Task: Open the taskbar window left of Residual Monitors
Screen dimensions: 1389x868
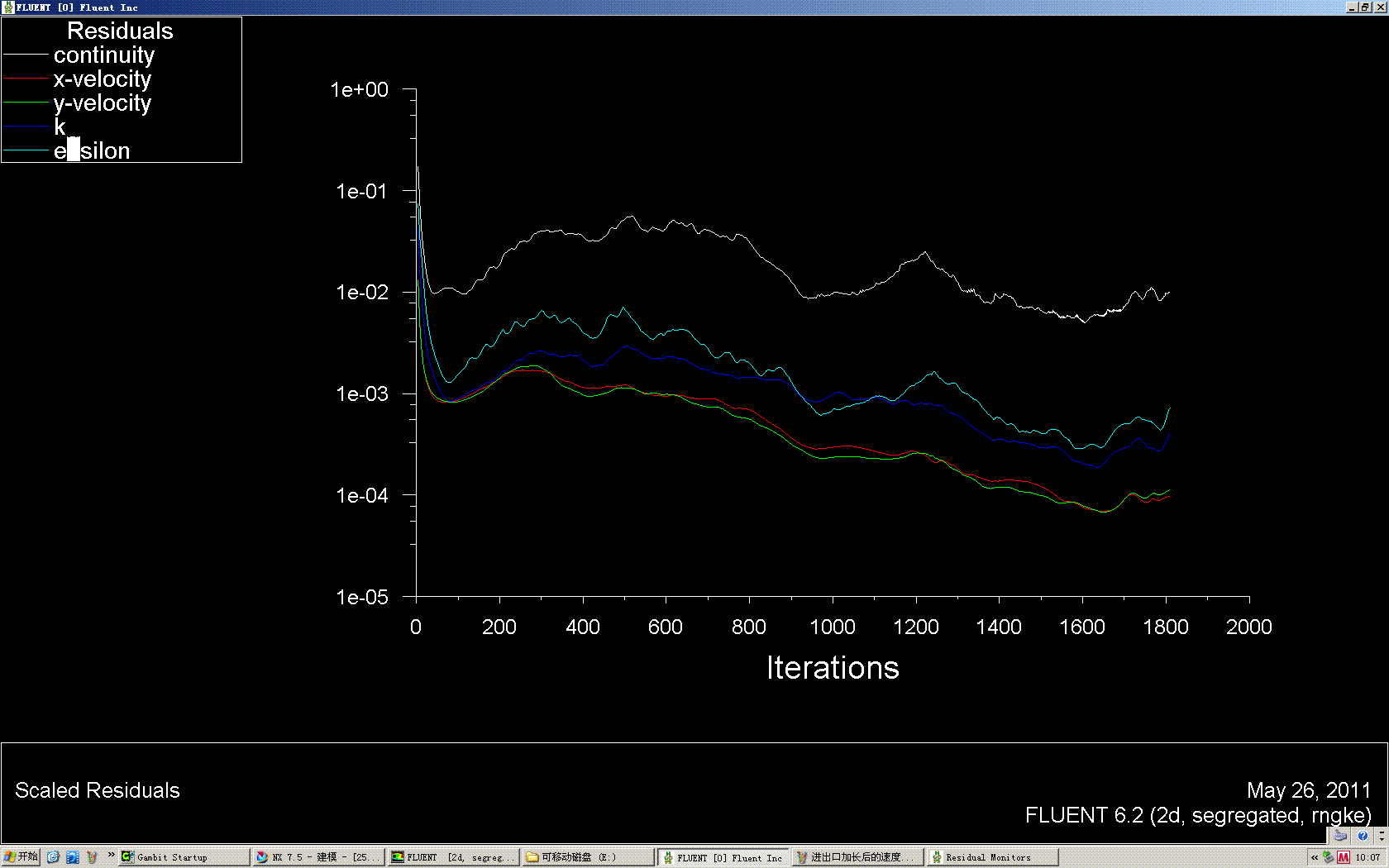Action: 857,857
